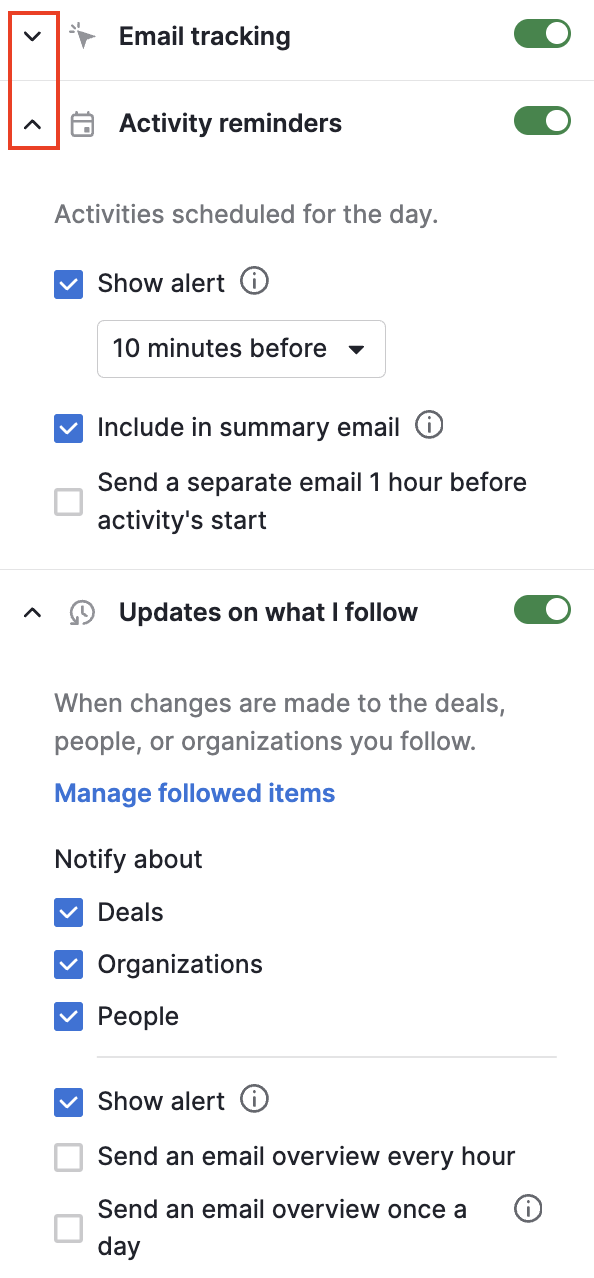Viewport: 594px width, 1278px height.
Task: Click the Activity reminders calendar icon
Action: pyautogui.click(x=82, y=122)
